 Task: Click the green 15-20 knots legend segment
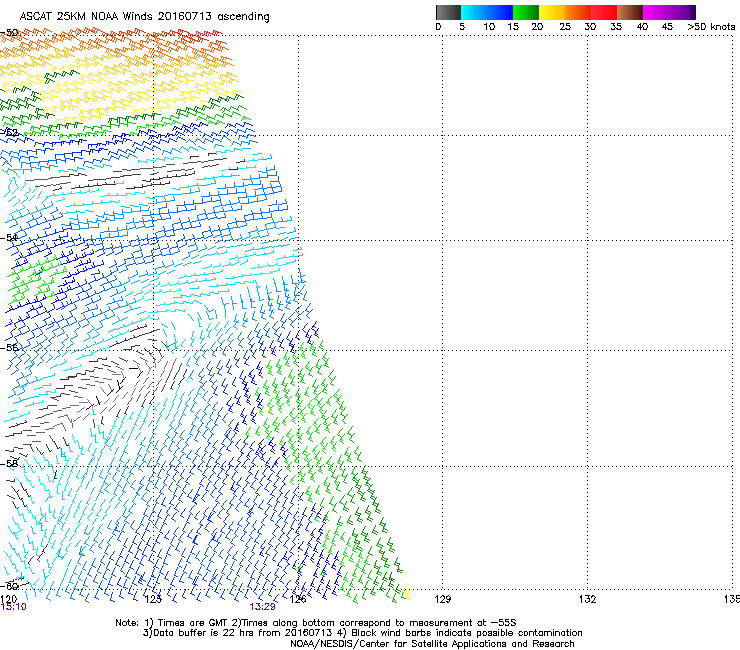(526, 12)
